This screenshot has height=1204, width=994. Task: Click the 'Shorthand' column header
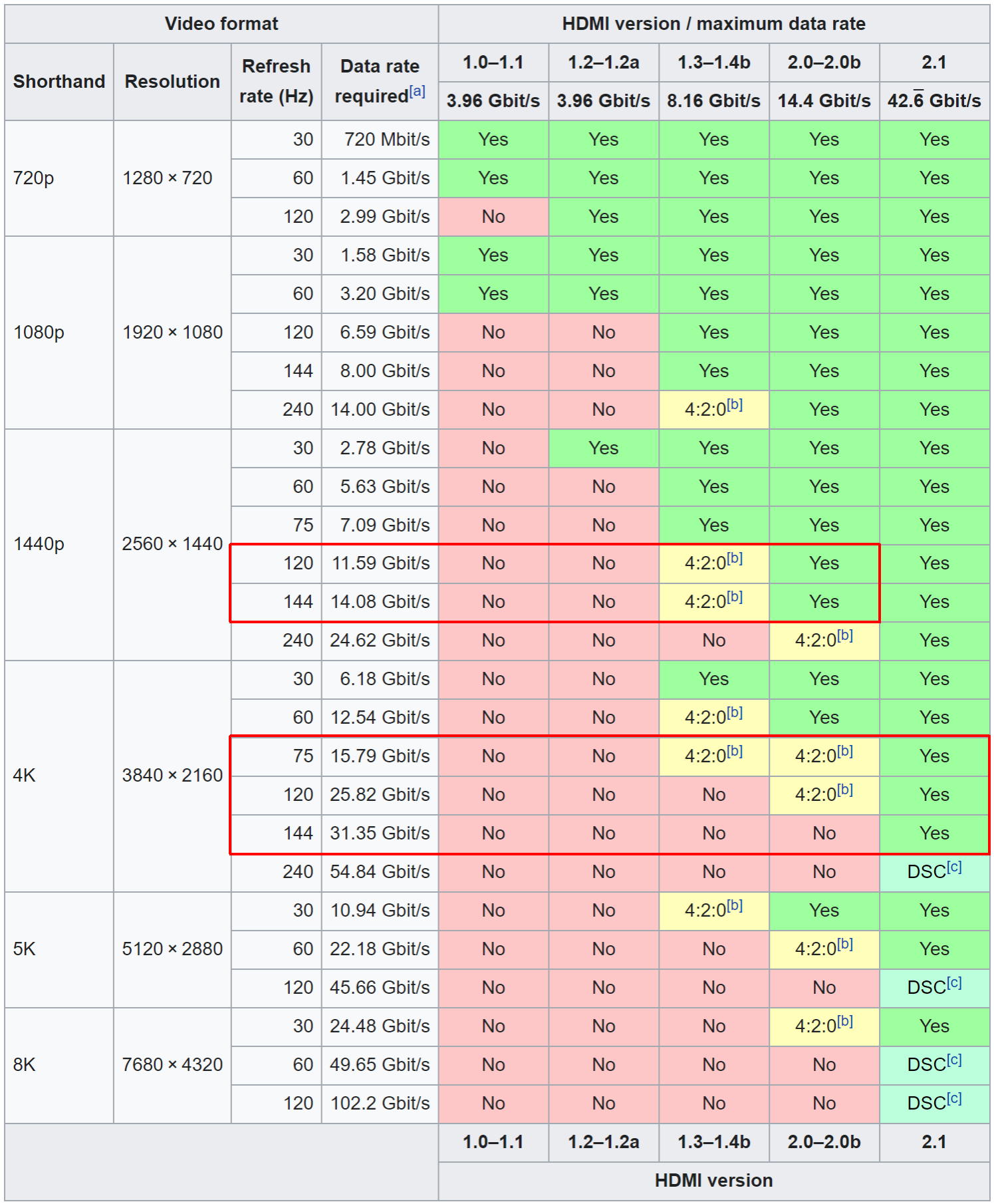pyautogui.click(x=59, y=82)
